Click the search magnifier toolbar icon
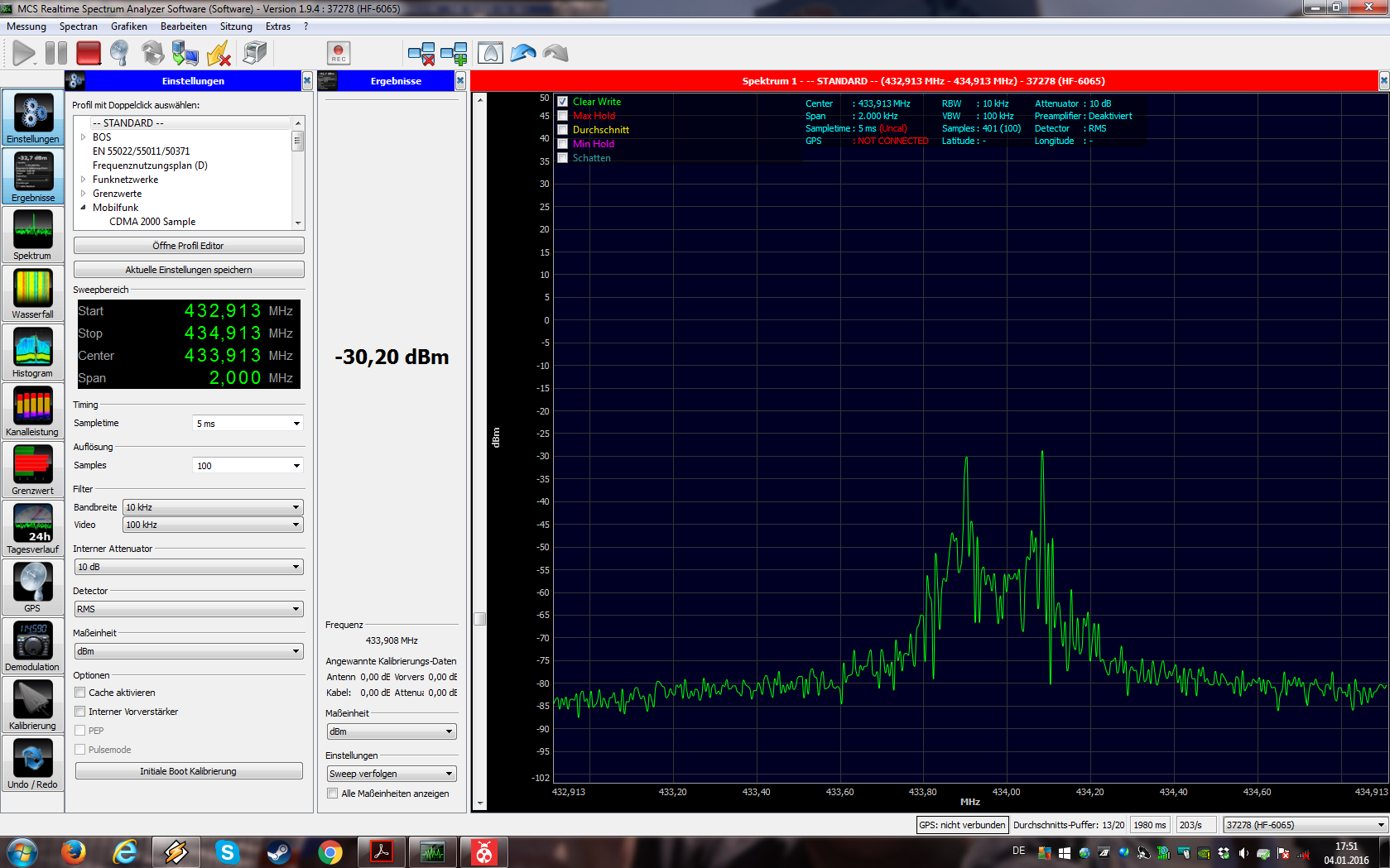 [120, 54]
